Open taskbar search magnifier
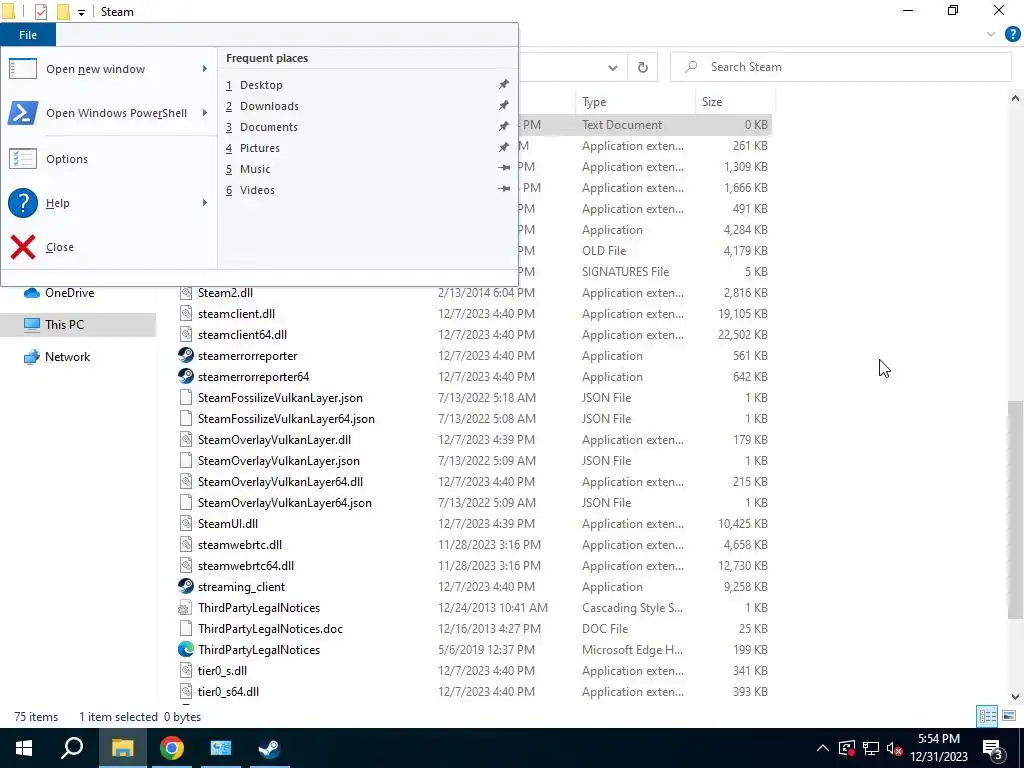Screen dimensions: 1024x768 coord(72,748)
